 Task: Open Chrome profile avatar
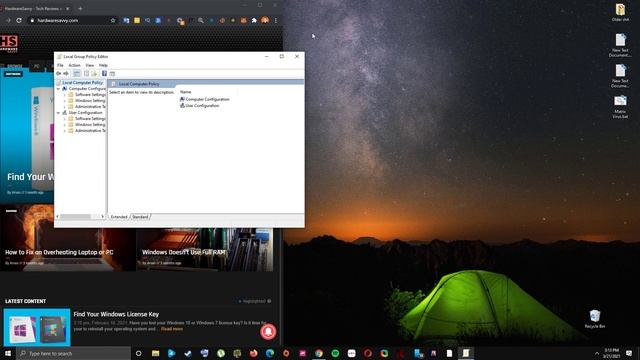[265, 20]
